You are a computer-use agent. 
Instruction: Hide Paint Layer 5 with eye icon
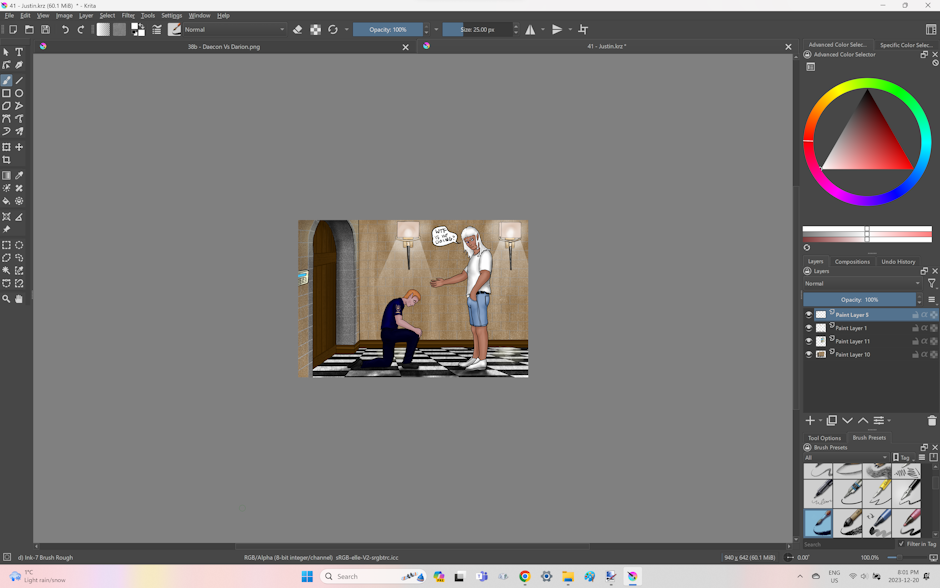click(x=809, y=315)
